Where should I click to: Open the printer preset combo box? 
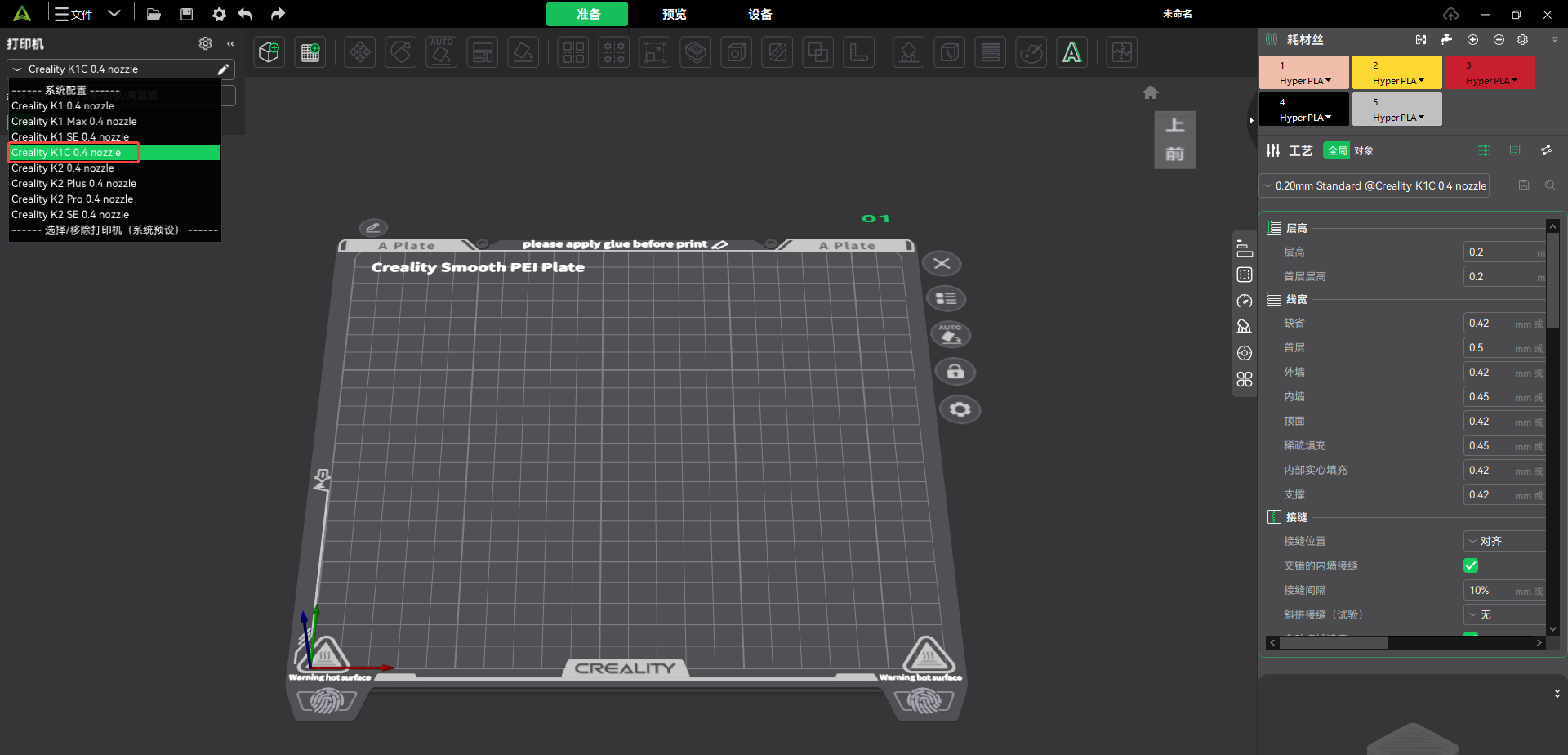coord(110,69)
